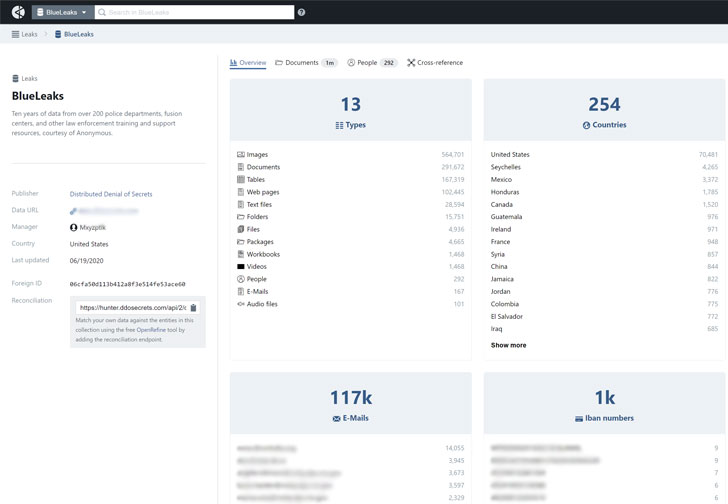Select the People tab
The width and height of the screenshot is (728, 504).
click(367, 63)
